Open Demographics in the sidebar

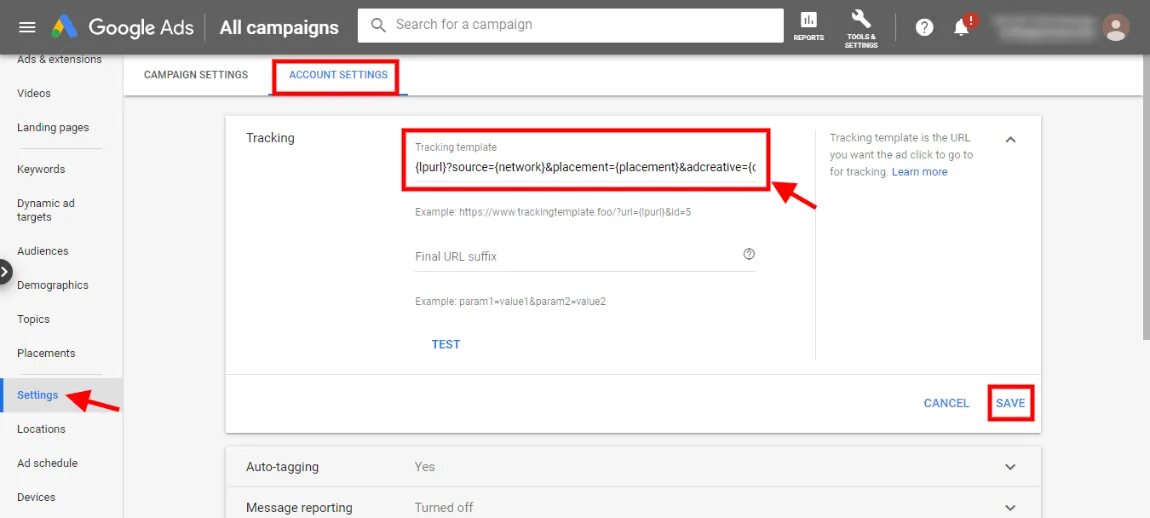[53, 285]
